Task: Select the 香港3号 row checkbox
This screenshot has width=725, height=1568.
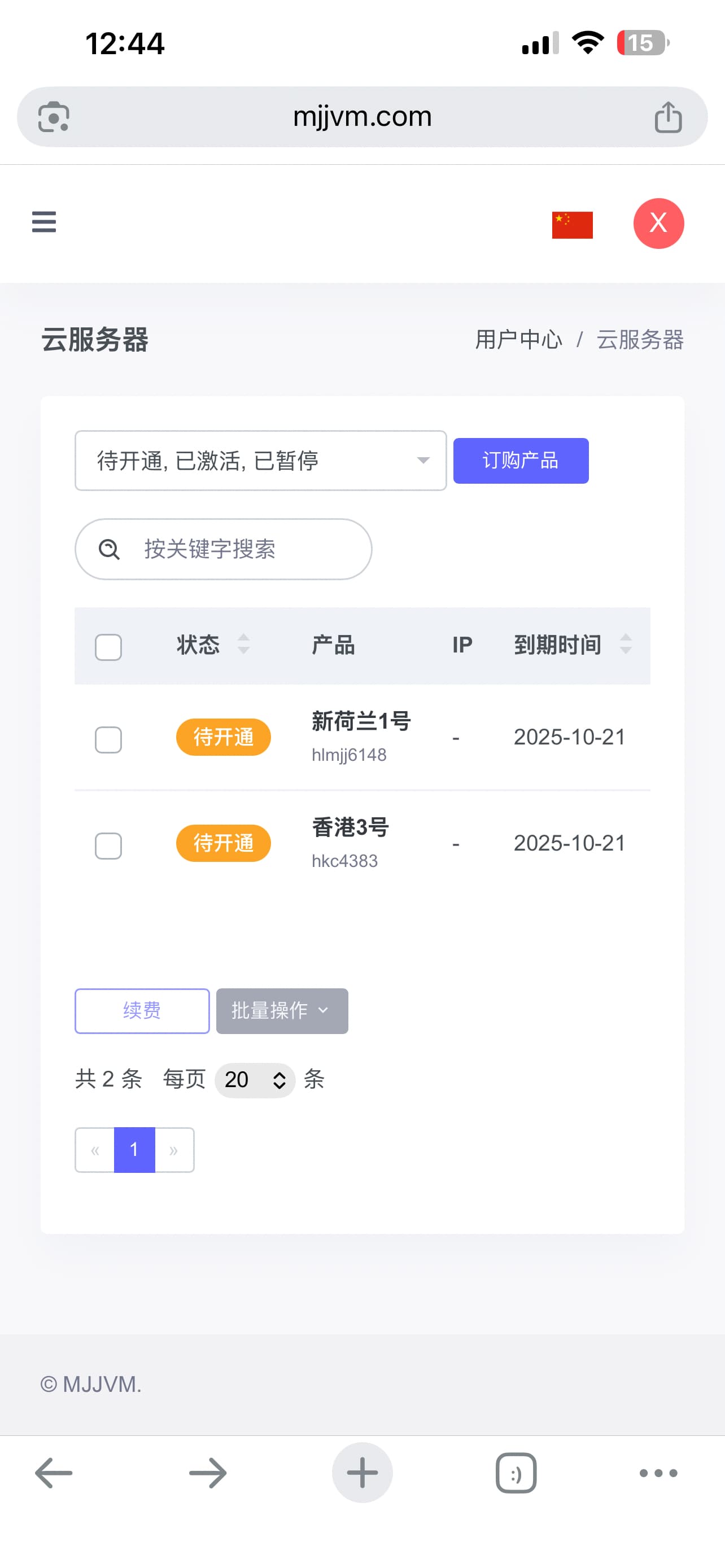Action: click(x=108, y=846)
